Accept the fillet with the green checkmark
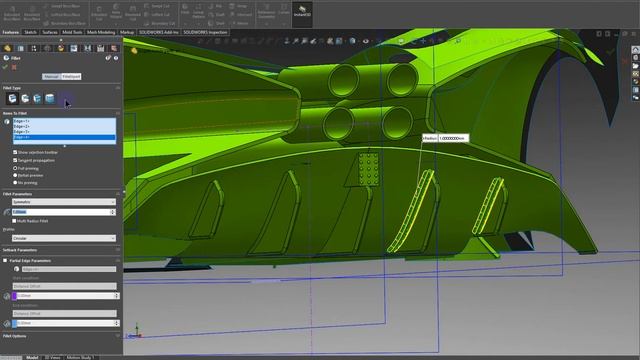This screenshot has height=360, width=640. [5, 67]
